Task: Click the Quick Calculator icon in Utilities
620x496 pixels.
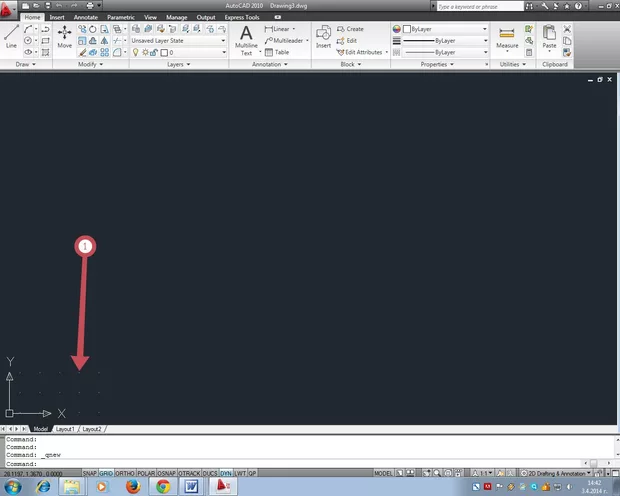Action: point(529,52)
